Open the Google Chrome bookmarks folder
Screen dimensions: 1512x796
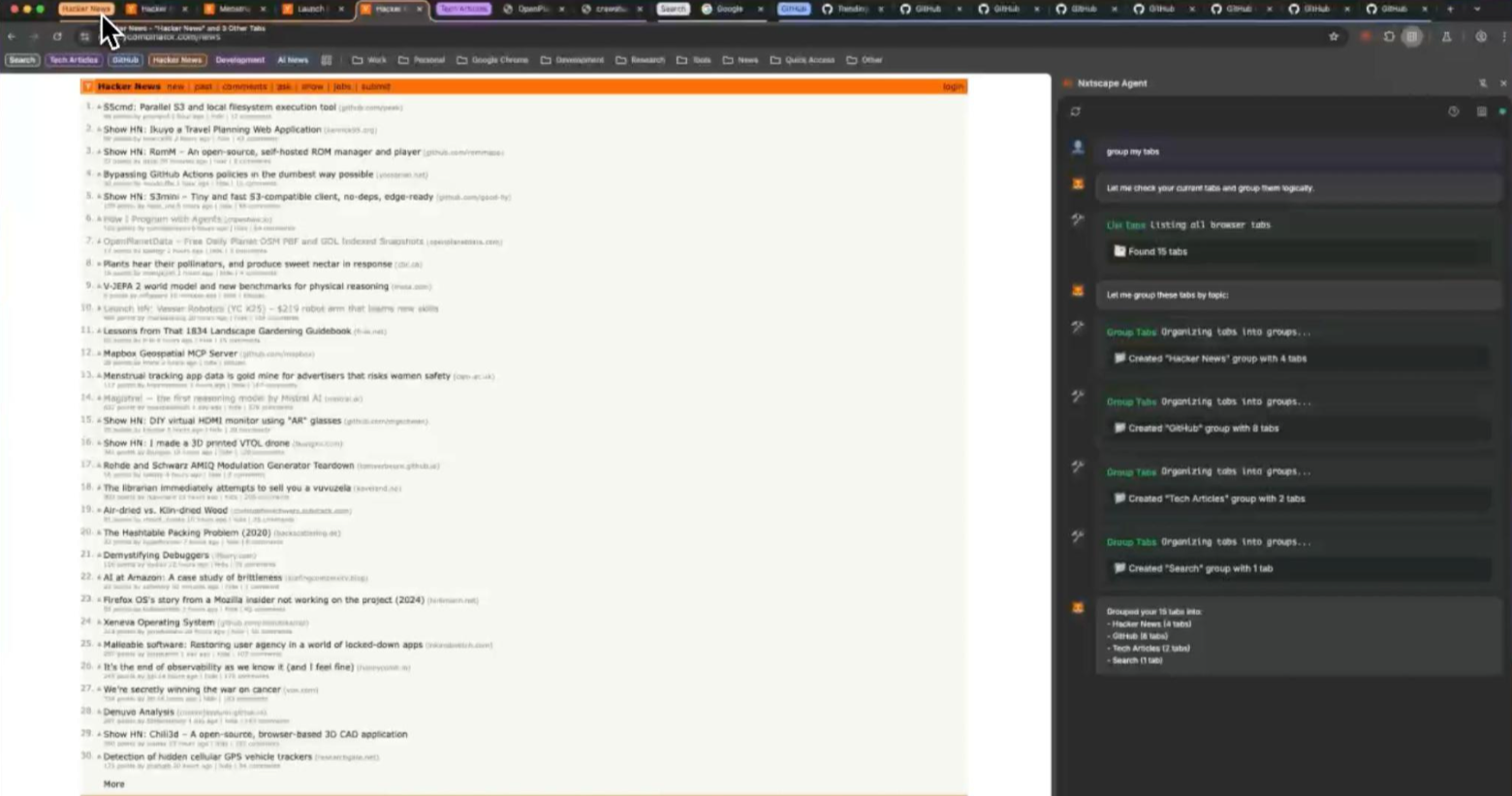tap(492, 60)
